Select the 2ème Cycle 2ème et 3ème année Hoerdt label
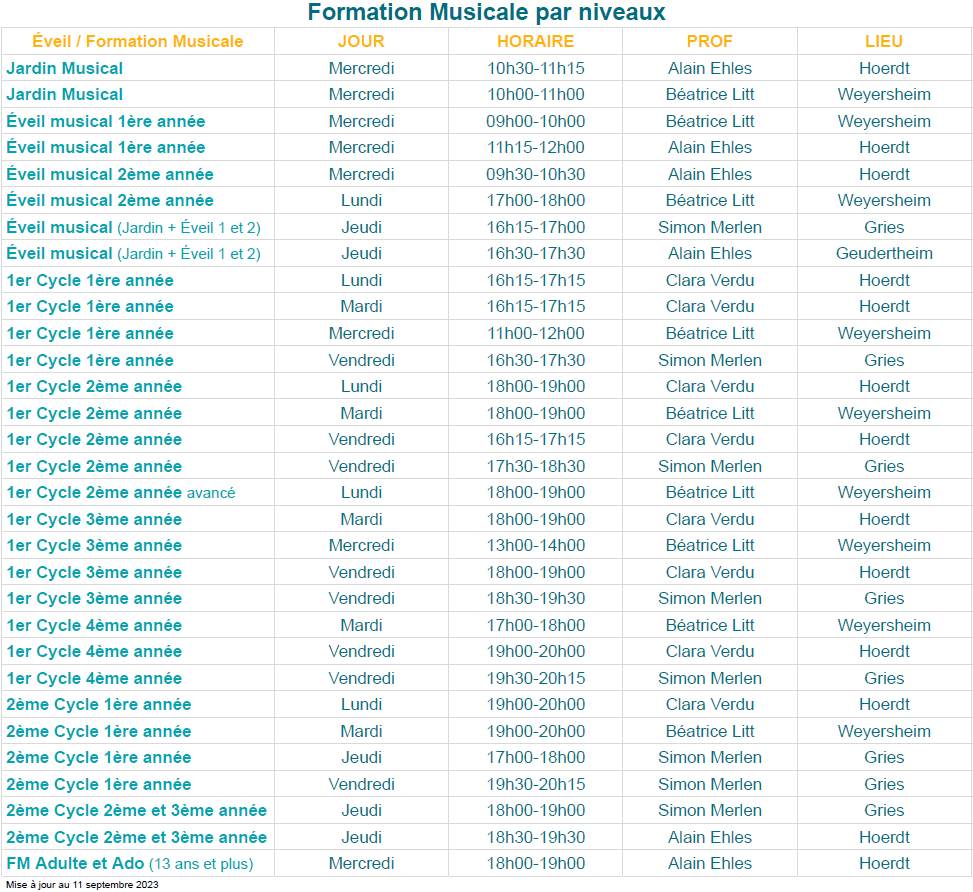The image size is (973, 892). (137, 837)
